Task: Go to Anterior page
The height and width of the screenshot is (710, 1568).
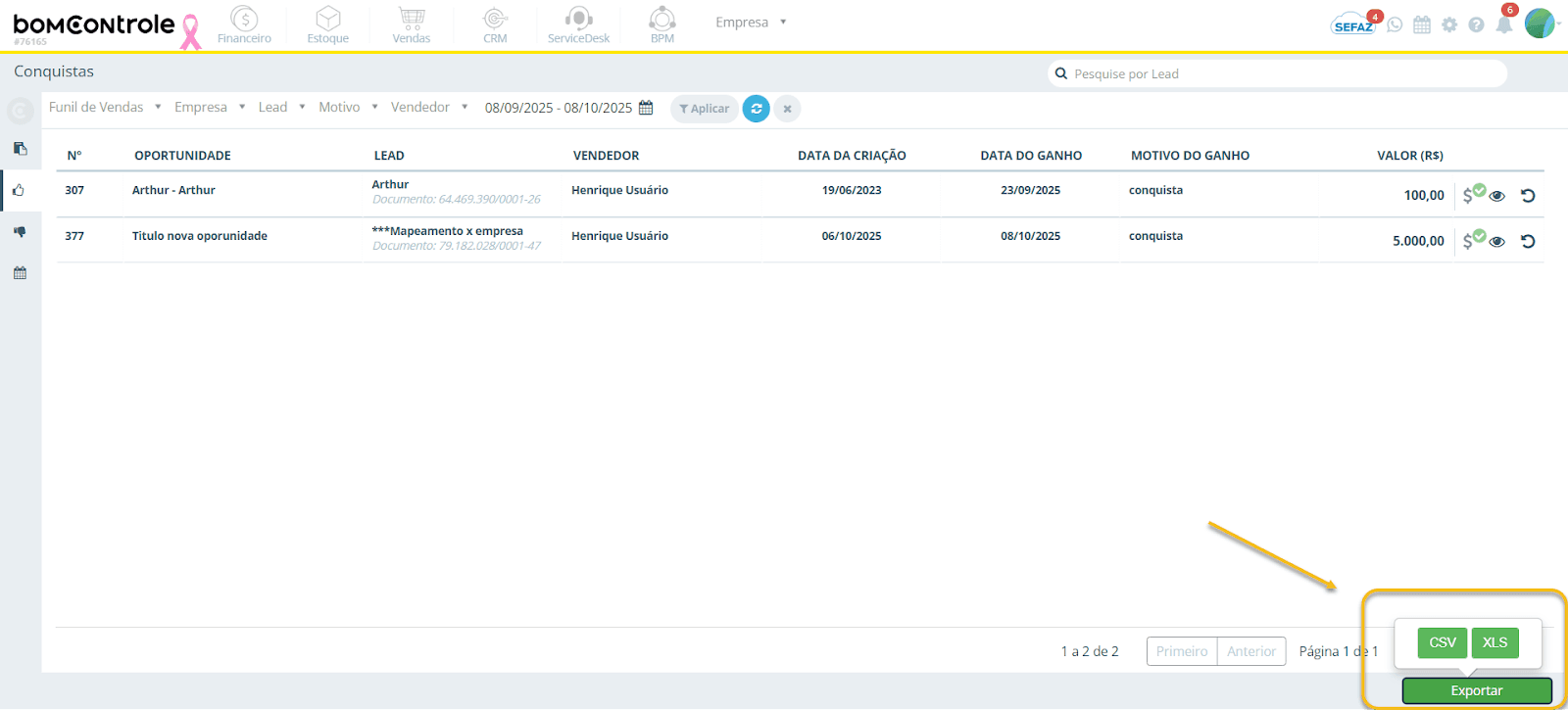Action: click(x=1251, y=651)
